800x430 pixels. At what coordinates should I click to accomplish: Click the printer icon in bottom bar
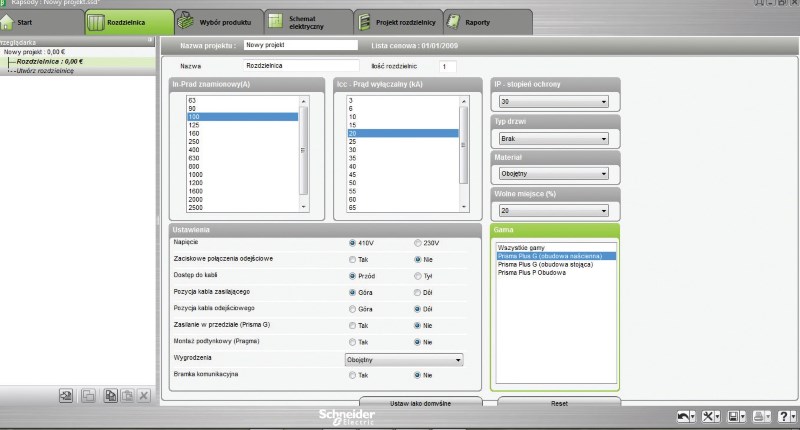coord(759,416)
